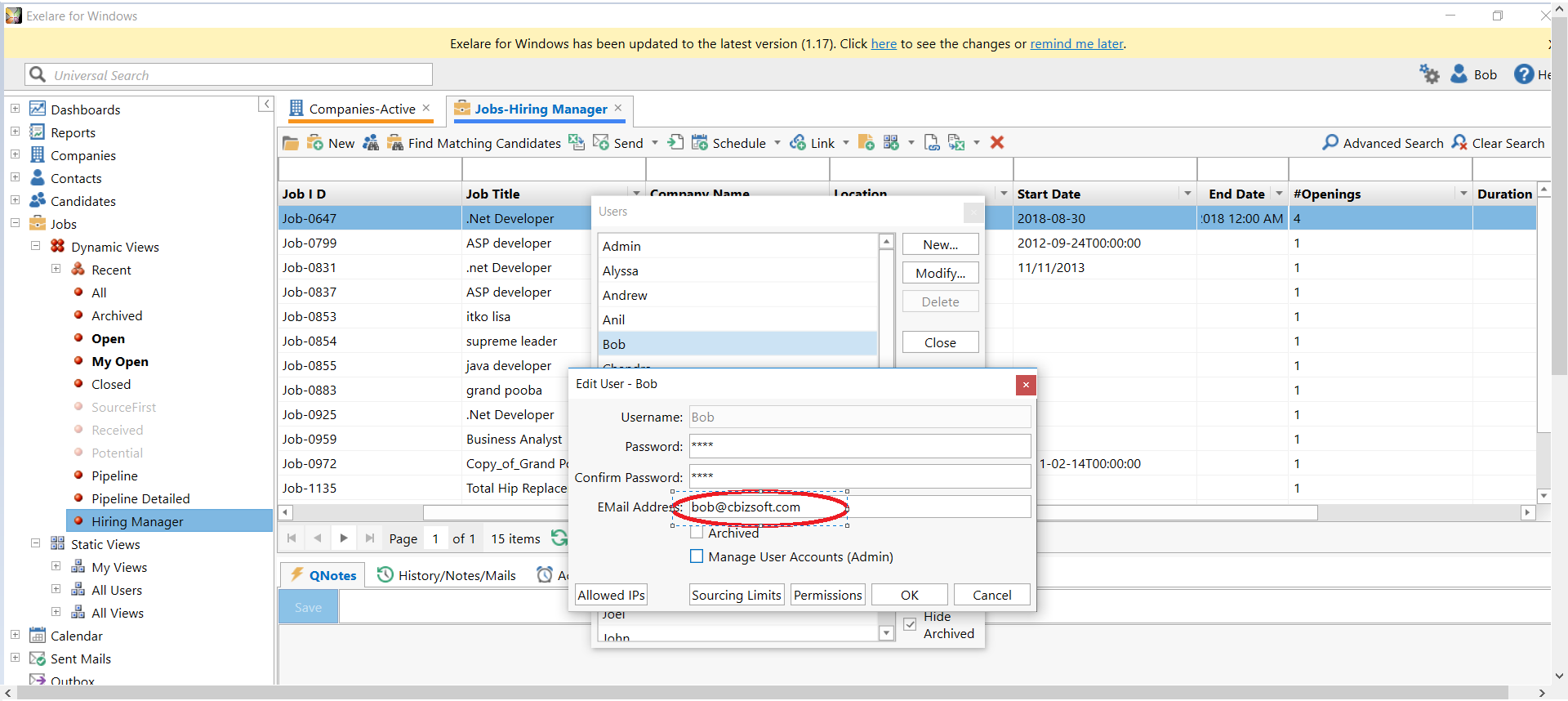Viewport: 1568px width, 701px height.
Task: Open the Link dropdown arrow
Action: pyautogui.click(x=846, y=143)
